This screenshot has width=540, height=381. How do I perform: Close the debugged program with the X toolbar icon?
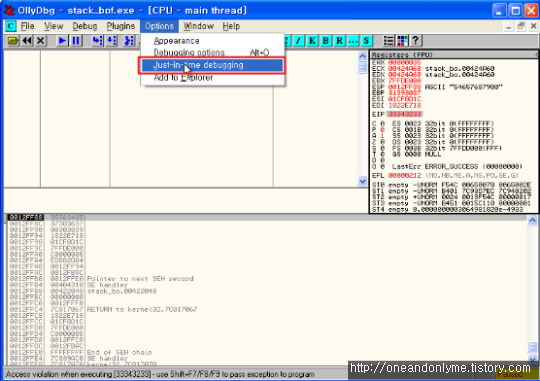tap(41, 41)
